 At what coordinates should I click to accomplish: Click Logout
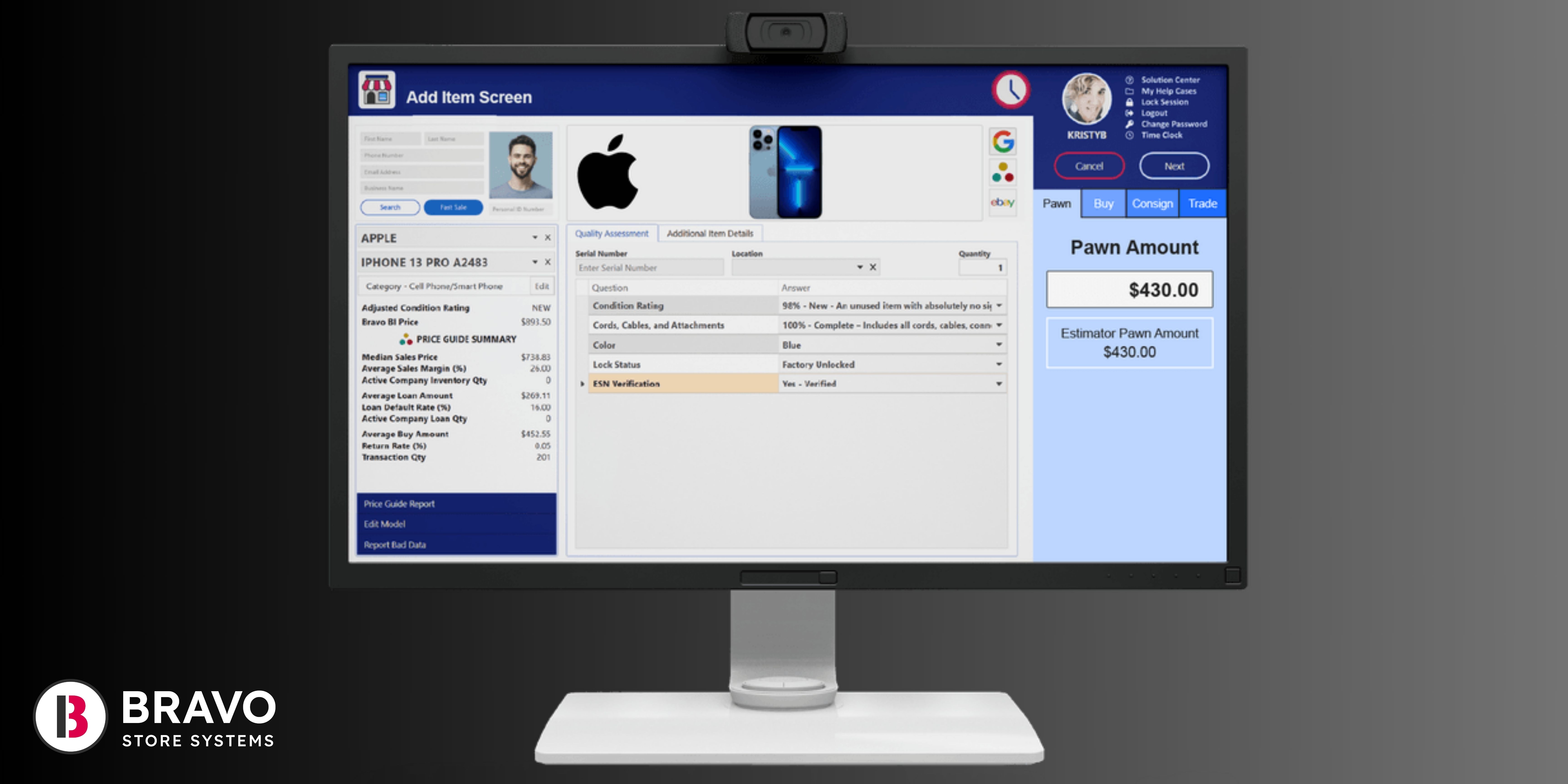pyautogui.click(x=1154, y=113)
